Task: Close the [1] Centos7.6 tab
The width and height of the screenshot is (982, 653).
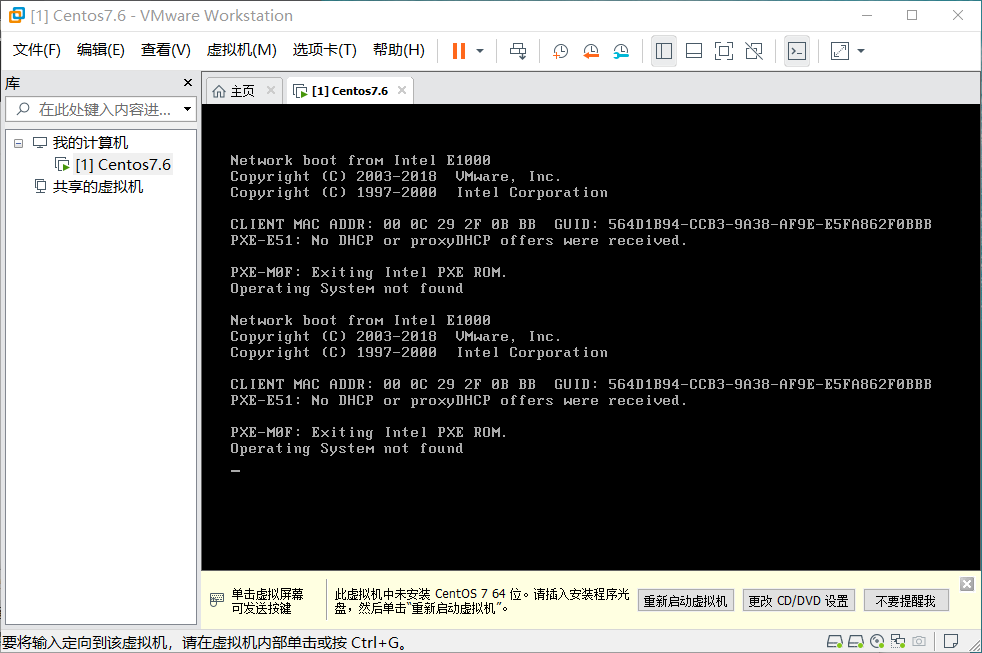Action: [x=402, y=90]
